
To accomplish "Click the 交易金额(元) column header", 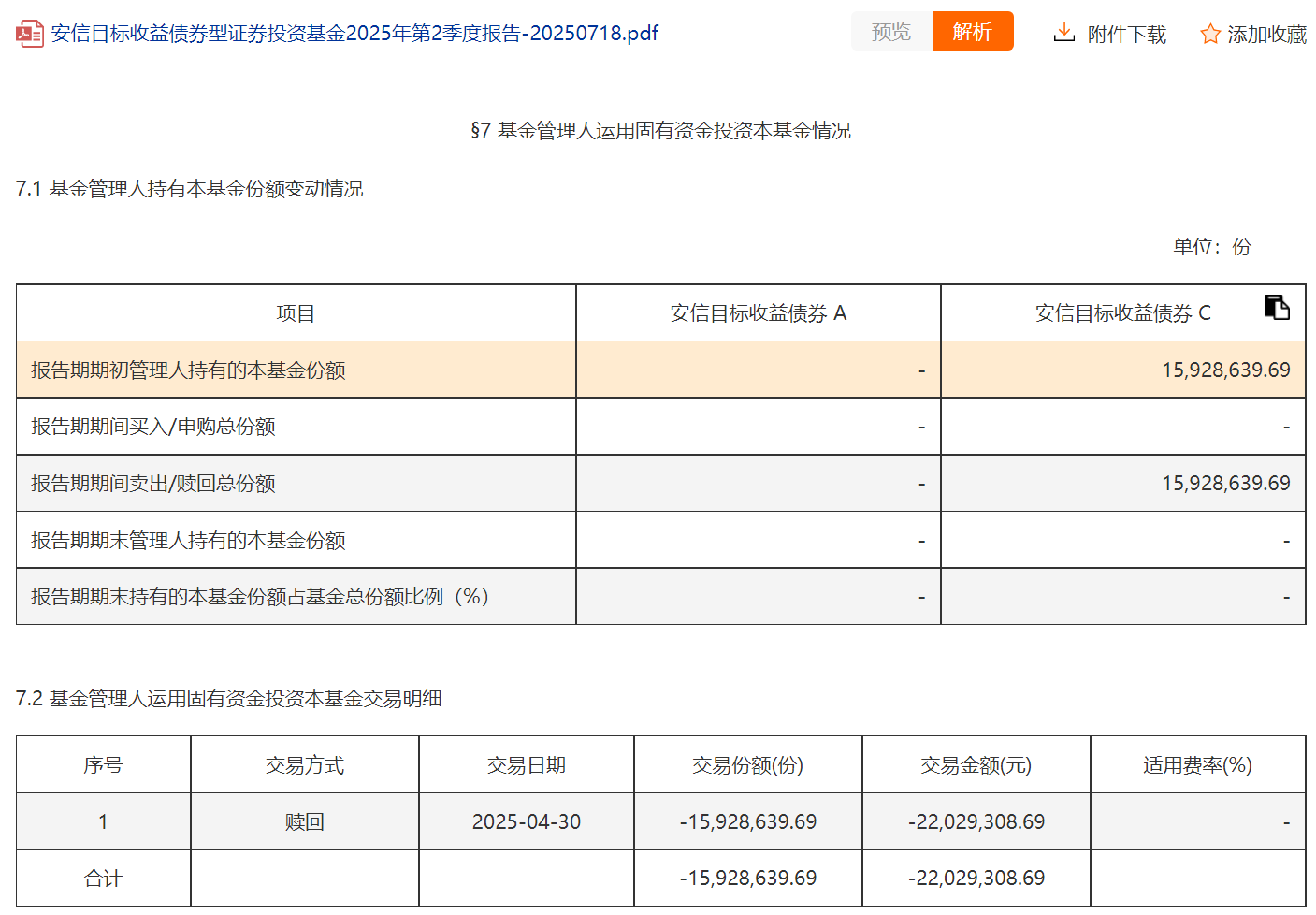I will (x=976, y=765).
